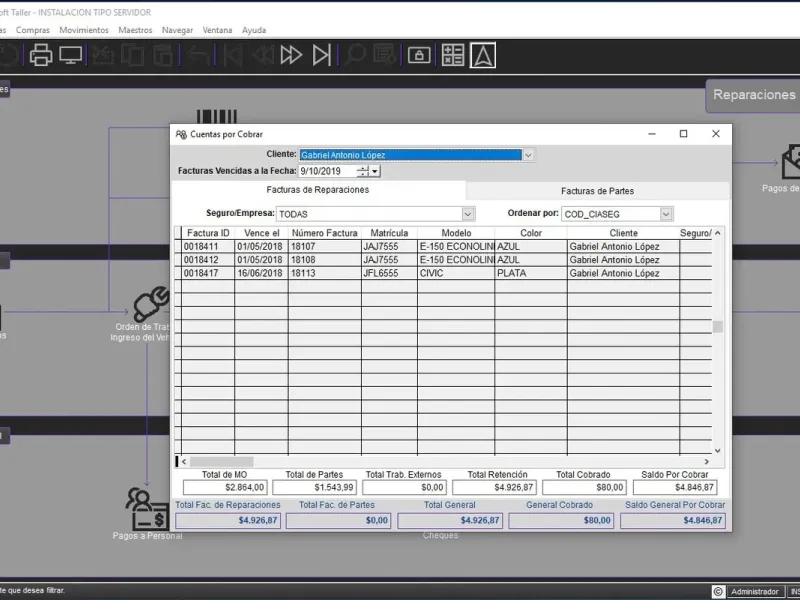Open the Pagos a Personal icon

(x=146, y=510)
